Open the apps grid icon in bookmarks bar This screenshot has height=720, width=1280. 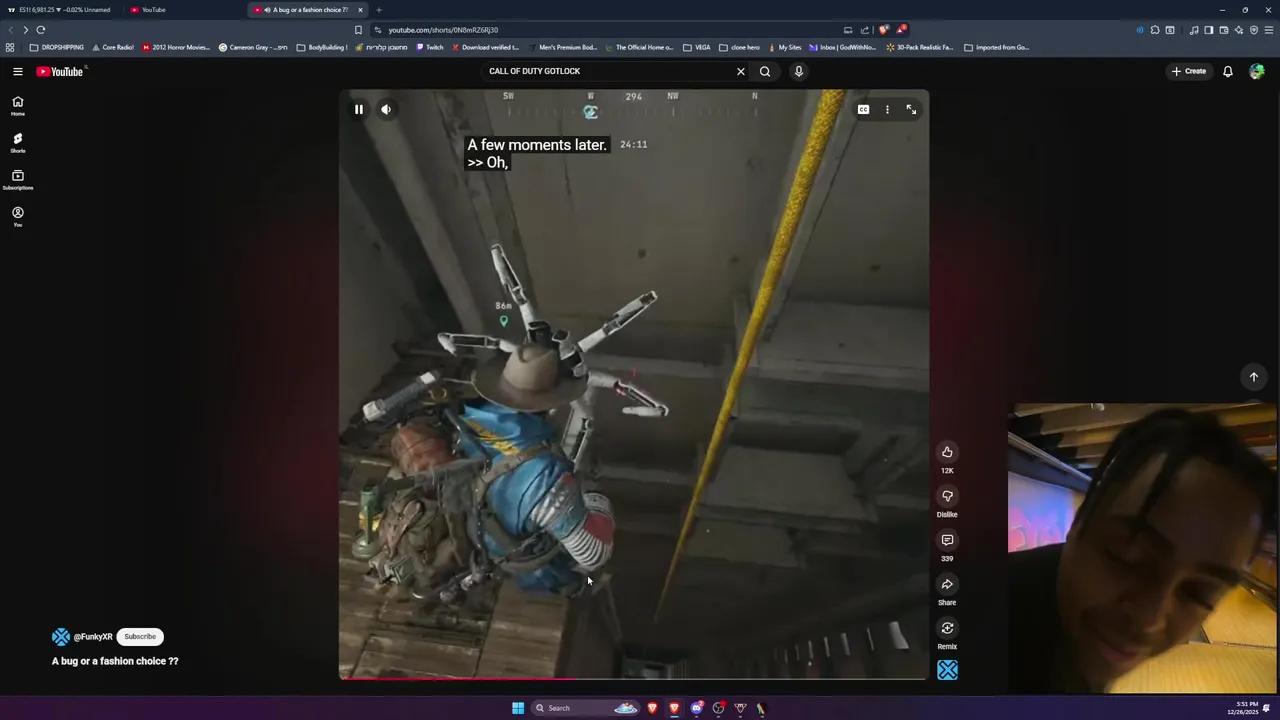click(x=10, y=47)
